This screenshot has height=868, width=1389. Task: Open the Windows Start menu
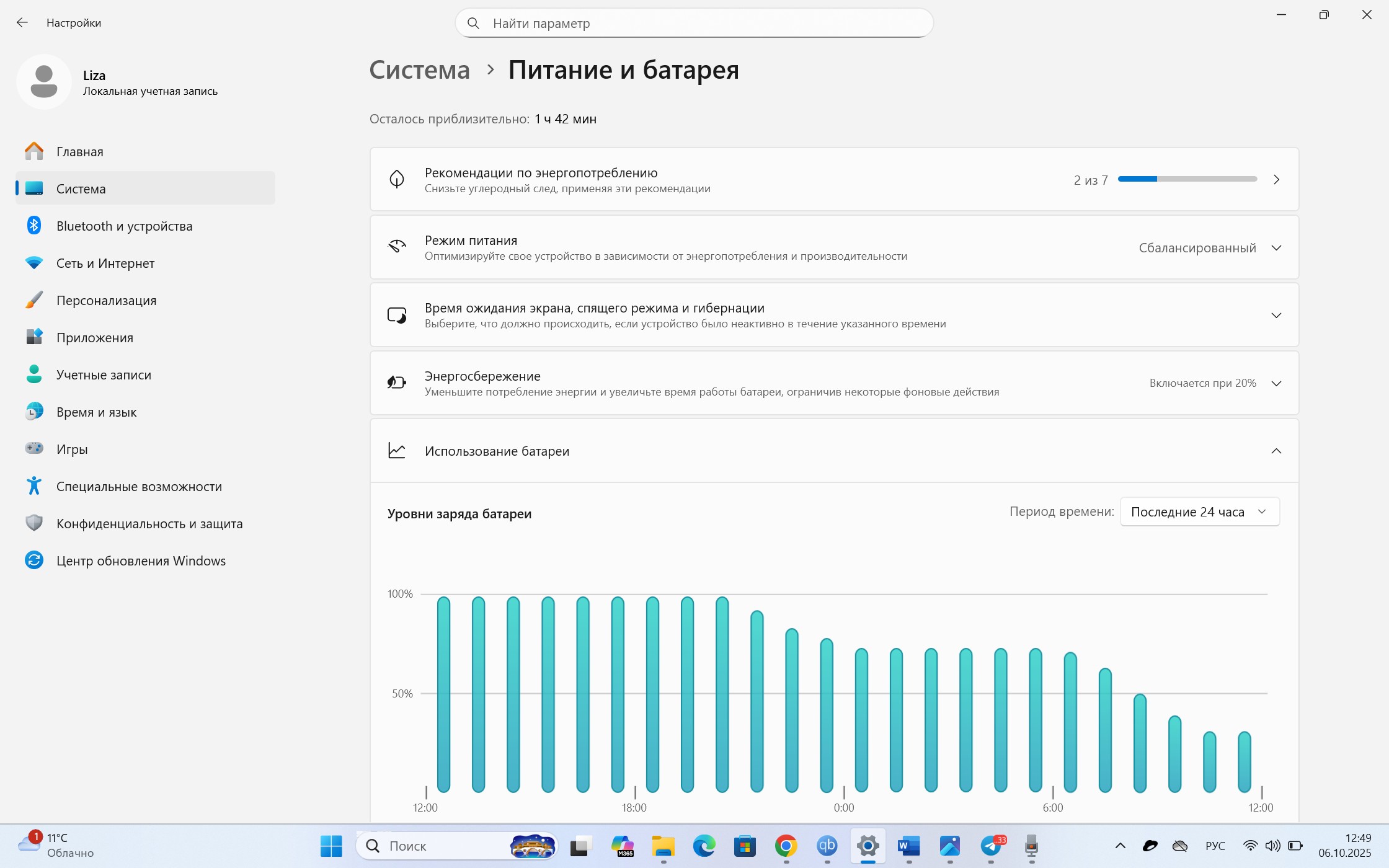(331, 846)
